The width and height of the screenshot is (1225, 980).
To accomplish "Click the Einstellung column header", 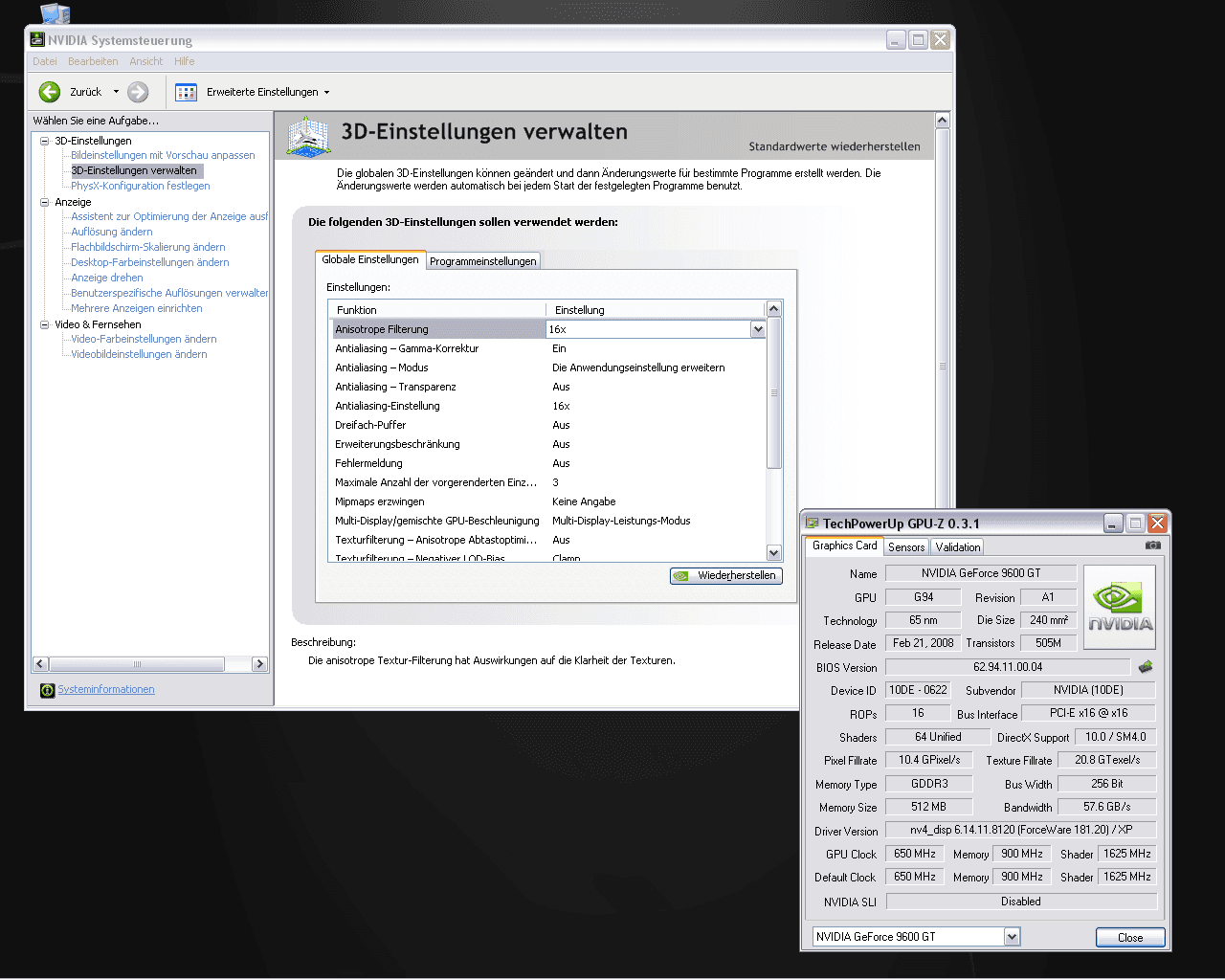I will click(656, 310).
